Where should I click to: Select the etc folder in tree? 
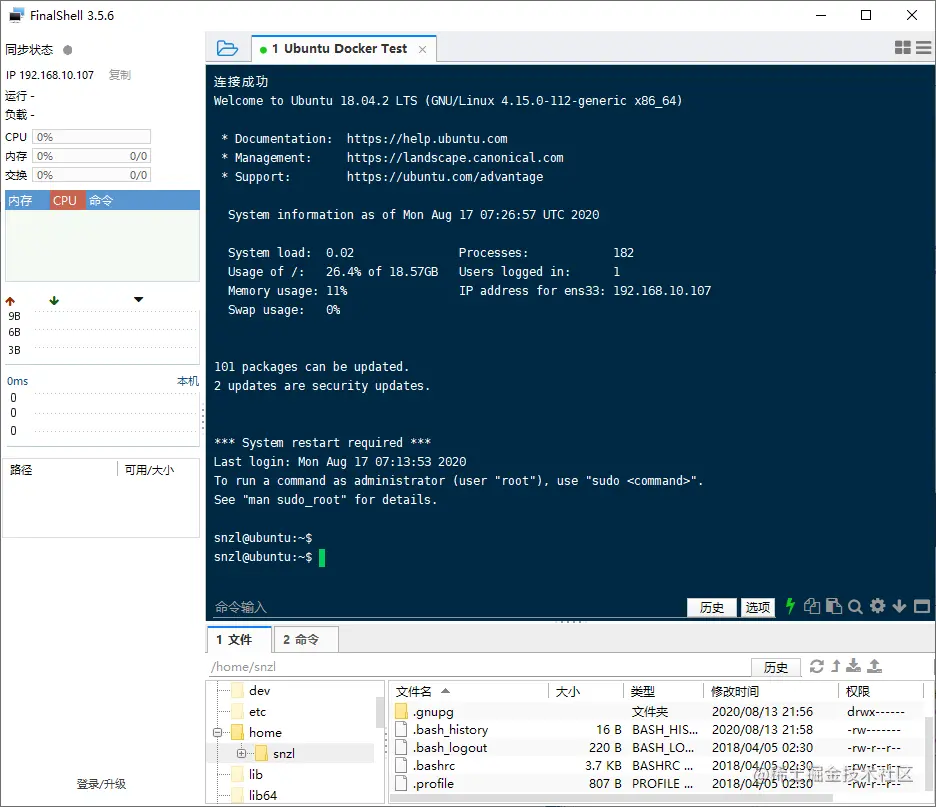click(257, 711)
